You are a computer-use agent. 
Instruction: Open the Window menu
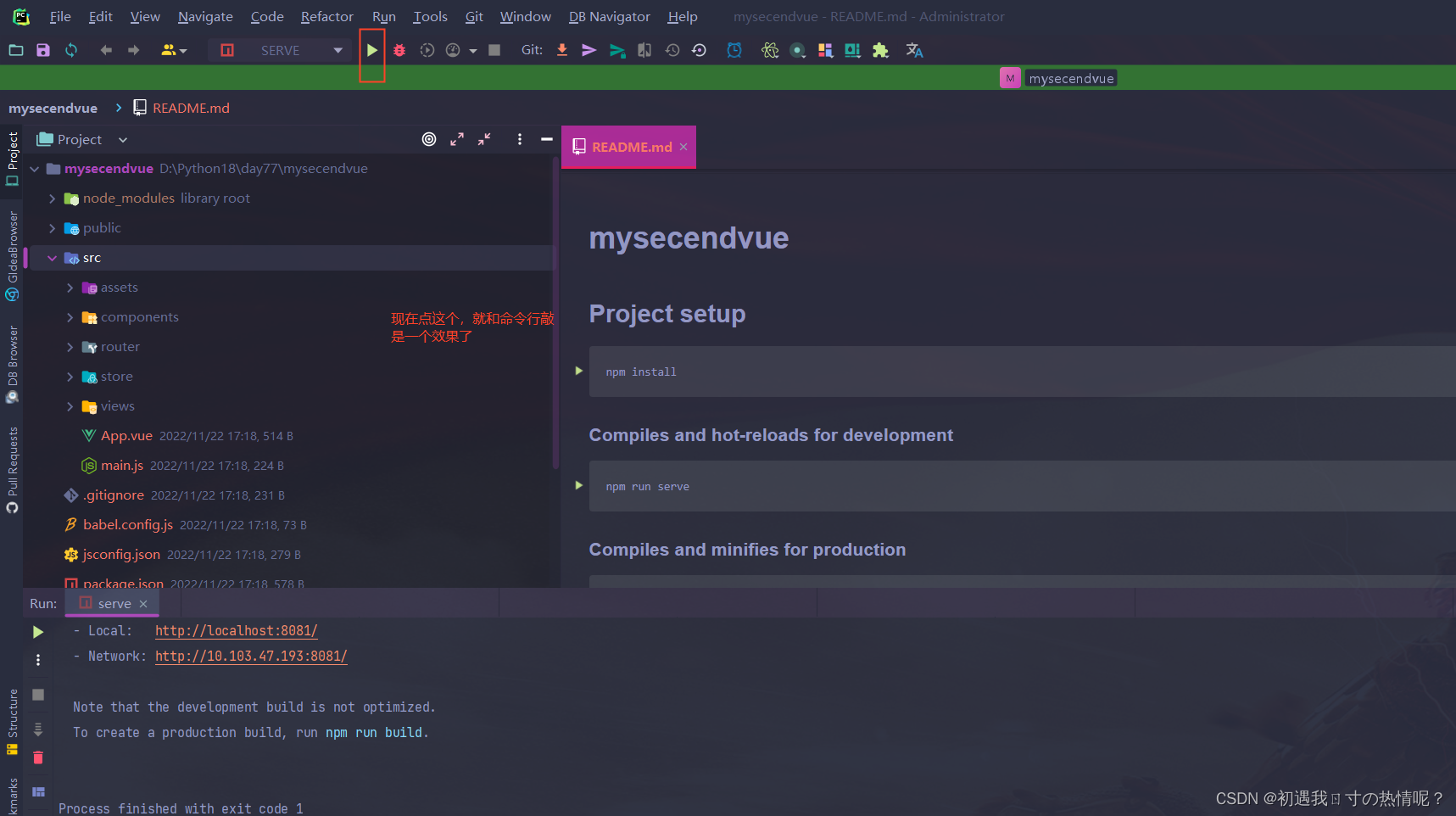pyautogui.click(x=525, y=17)
